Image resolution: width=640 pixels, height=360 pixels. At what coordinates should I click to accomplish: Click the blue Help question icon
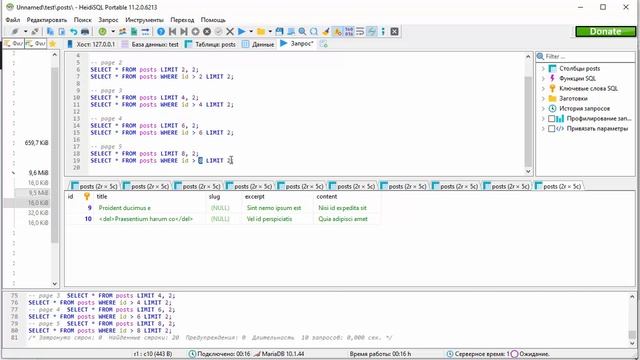(161, 31)
